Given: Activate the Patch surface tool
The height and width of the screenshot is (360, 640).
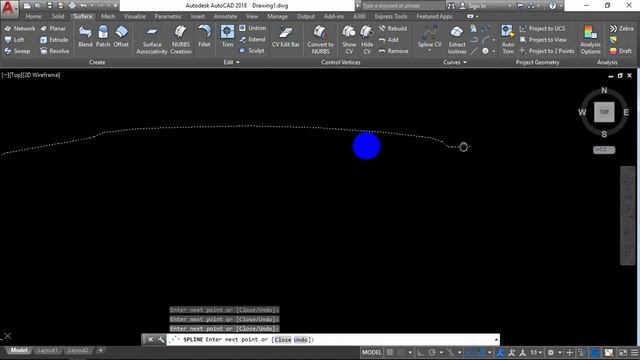Looking at the screenshot, I should (x=103, y=36).
